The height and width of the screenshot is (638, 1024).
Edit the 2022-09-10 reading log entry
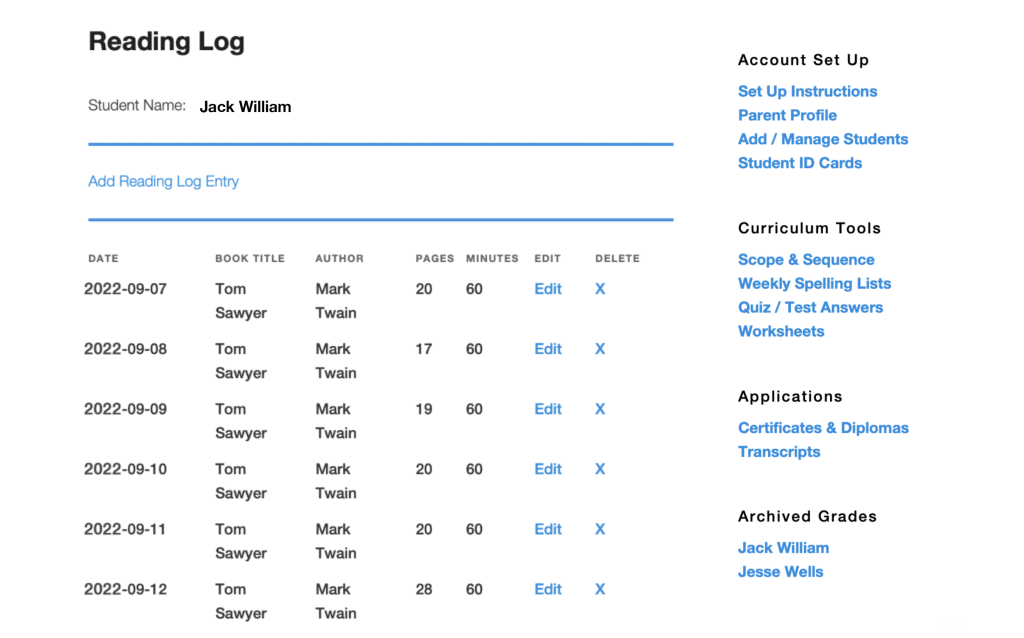tap(547, 469)
